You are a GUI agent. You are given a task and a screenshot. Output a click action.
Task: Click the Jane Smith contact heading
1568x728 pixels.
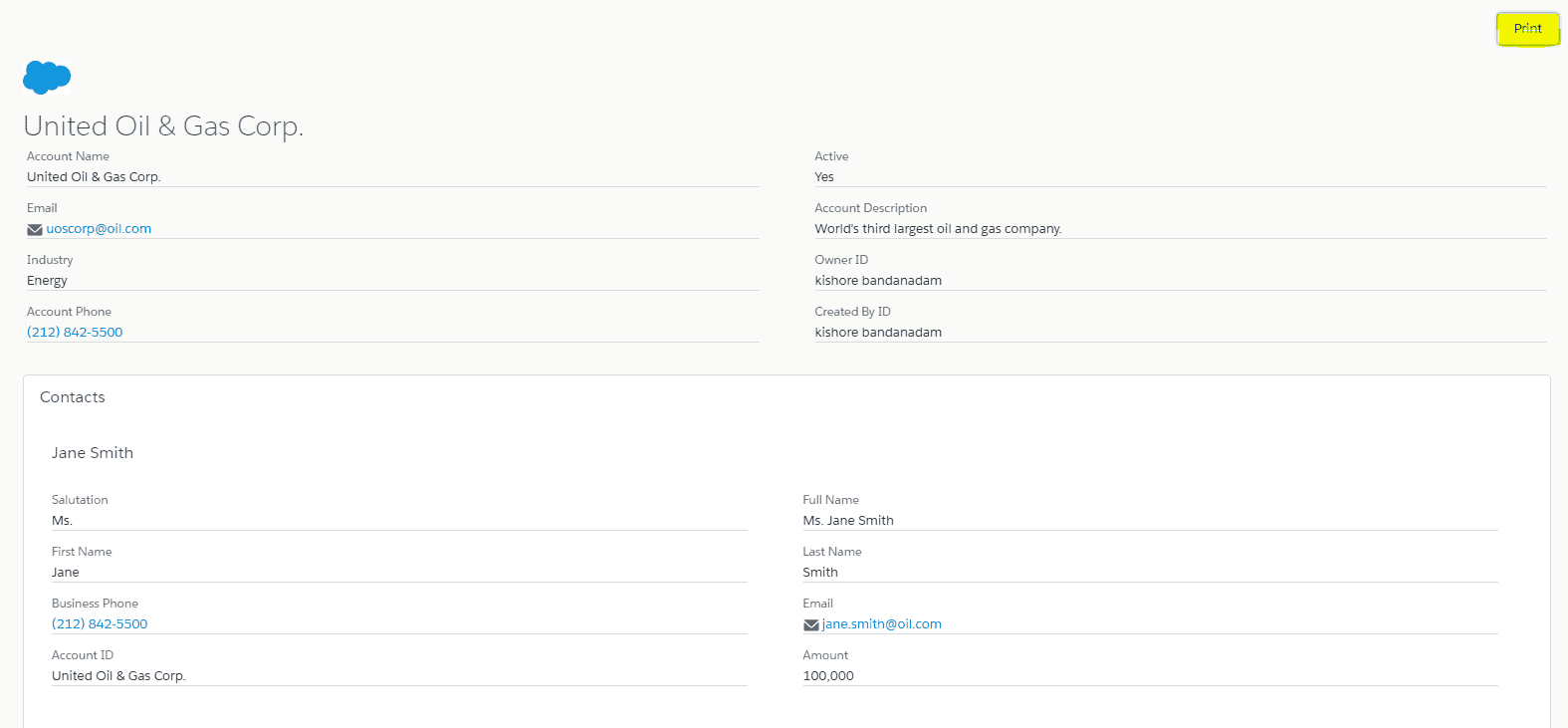(x=93, y=453)
